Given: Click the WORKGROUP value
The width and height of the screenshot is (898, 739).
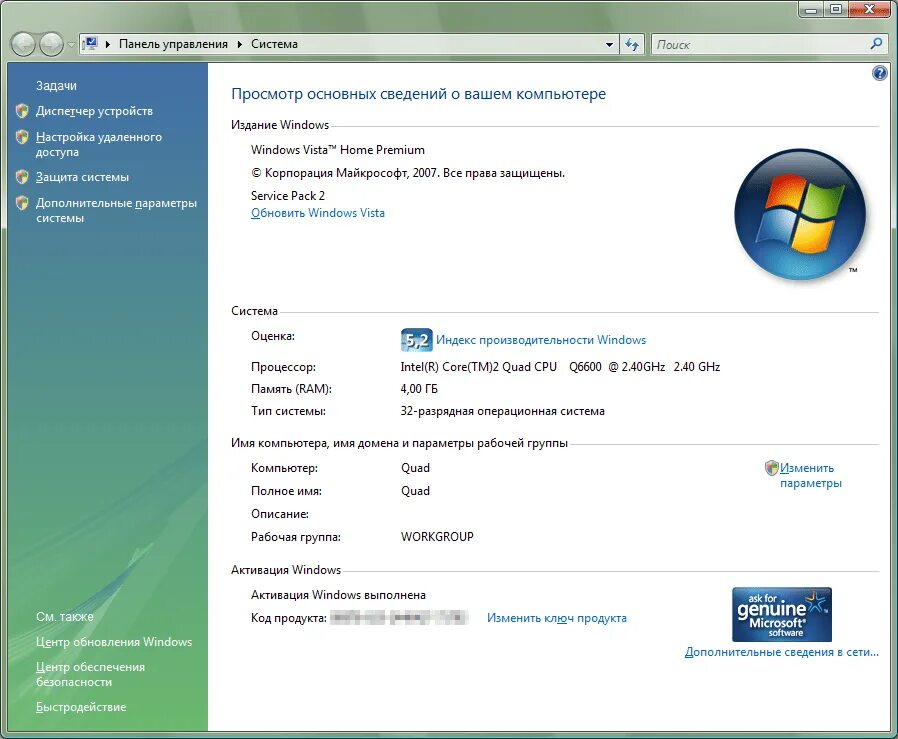Looking at the screenshot, I should tap(437, 537).
